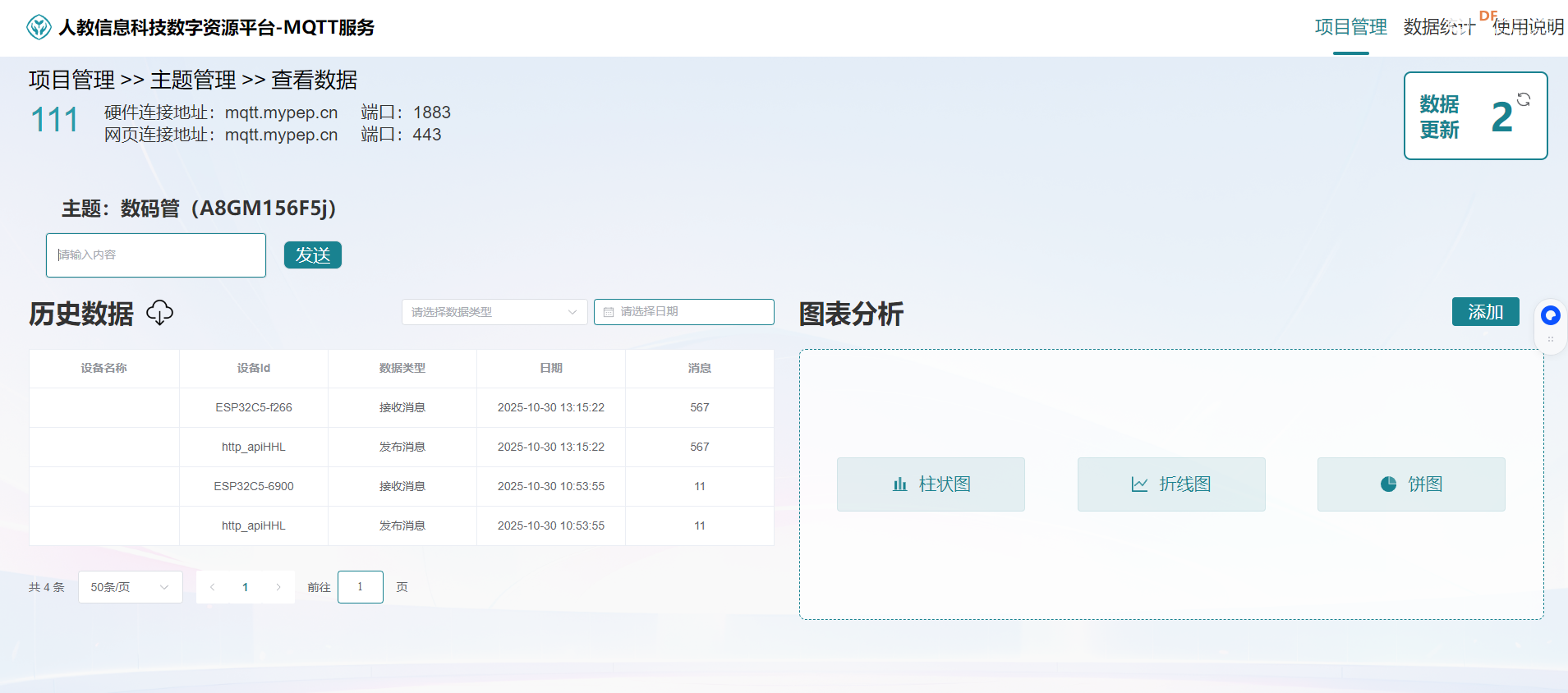Viewport: 1568px width, 693px height.
Task: Click the 前往 page number input
Action: (361, 587)
